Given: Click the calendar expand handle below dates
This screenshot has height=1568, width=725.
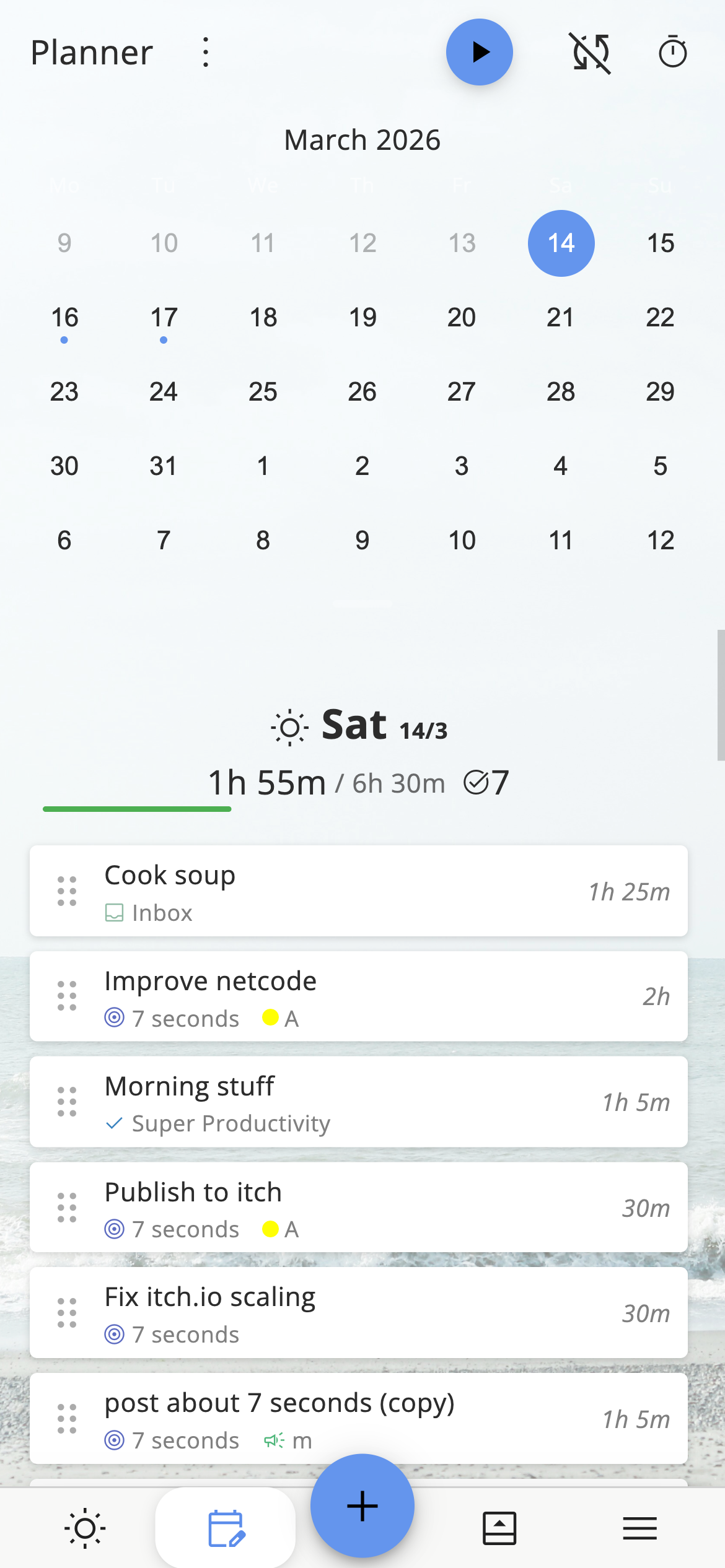Looking at the screenshot, I should click(x=362, y=603).
